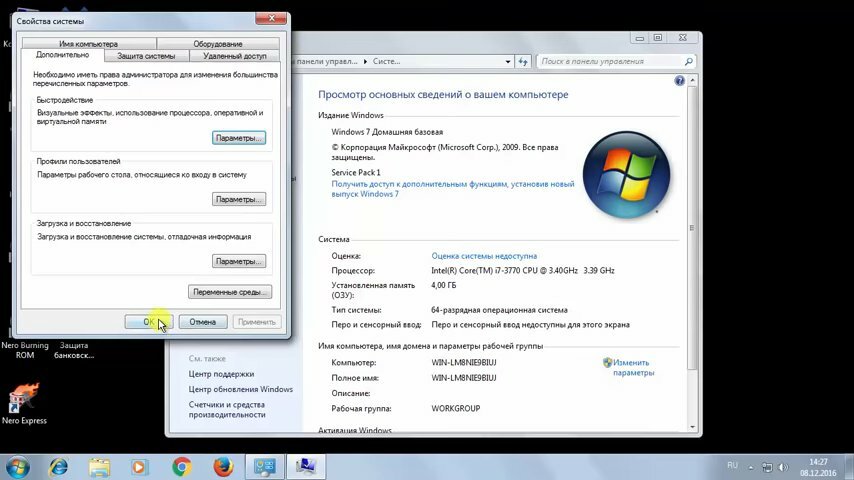Viewport: 854px width, 480px height.
Task: Switch to the Защита системы tab
Action: pyautogui.click(x=146, y=56)
